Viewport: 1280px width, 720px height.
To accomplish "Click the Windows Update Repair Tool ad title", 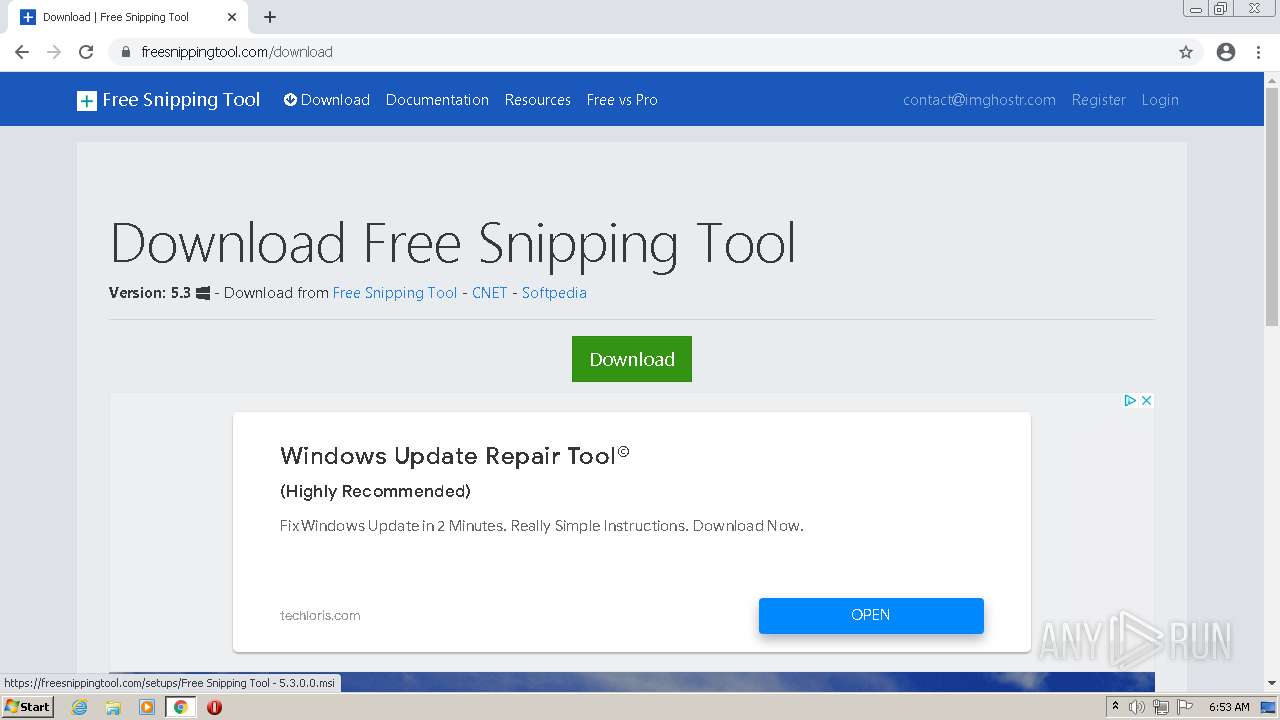I will click(455, 456).
